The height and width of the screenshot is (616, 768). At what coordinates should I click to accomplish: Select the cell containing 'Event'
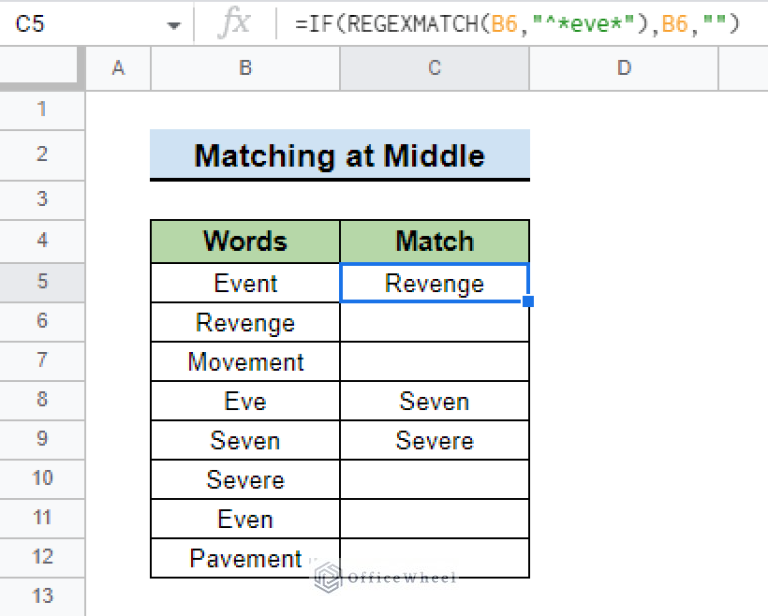245,283
